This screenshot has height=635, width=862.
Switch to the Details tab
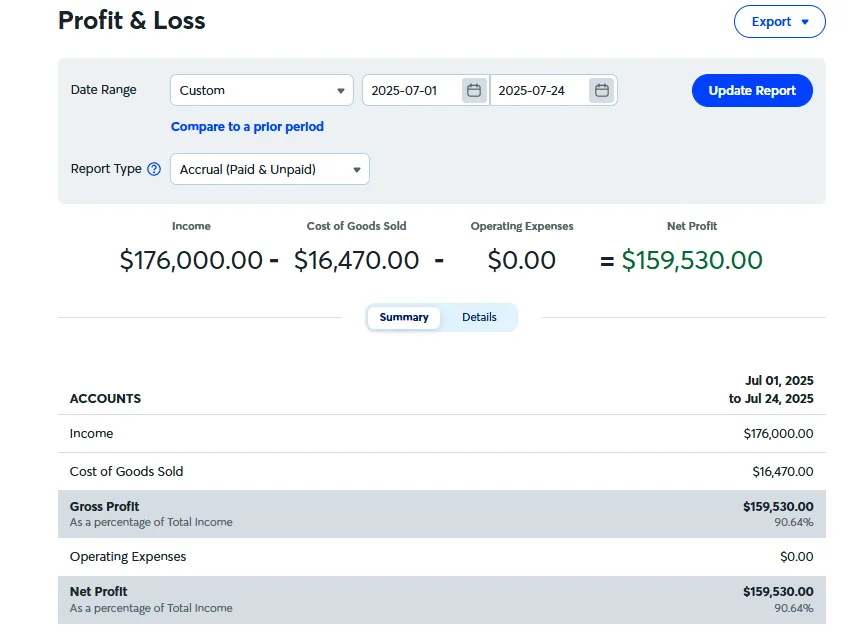(479, 317)
